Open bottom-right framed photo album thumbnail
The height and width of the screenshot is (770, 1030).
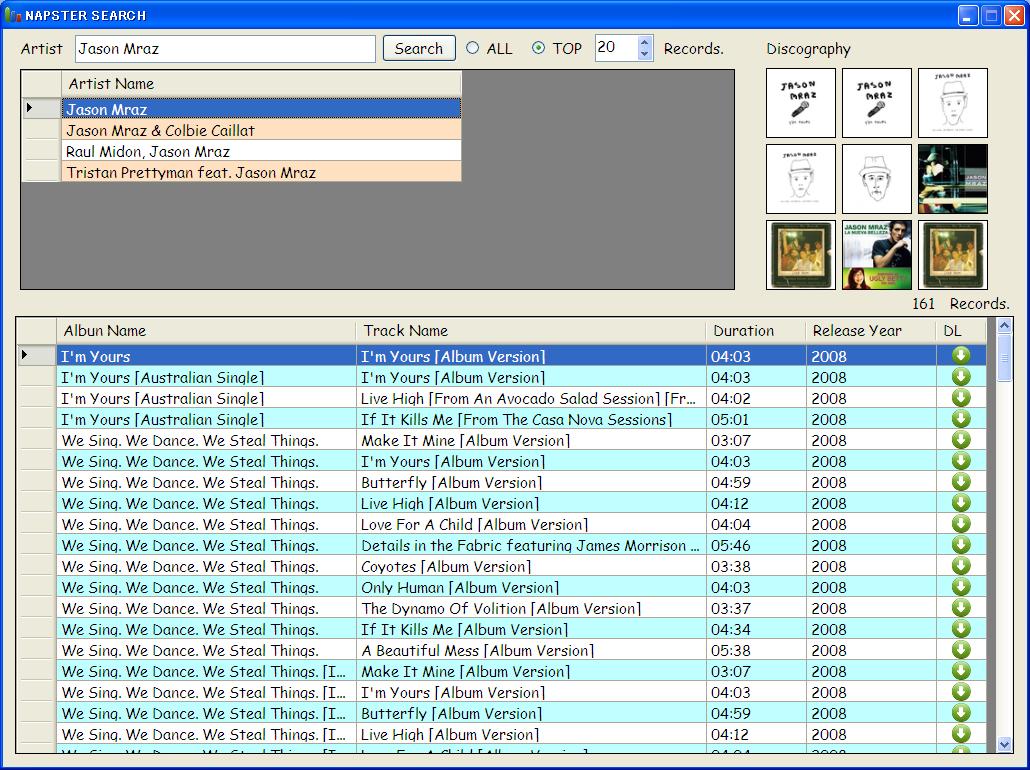coord(952,255)
